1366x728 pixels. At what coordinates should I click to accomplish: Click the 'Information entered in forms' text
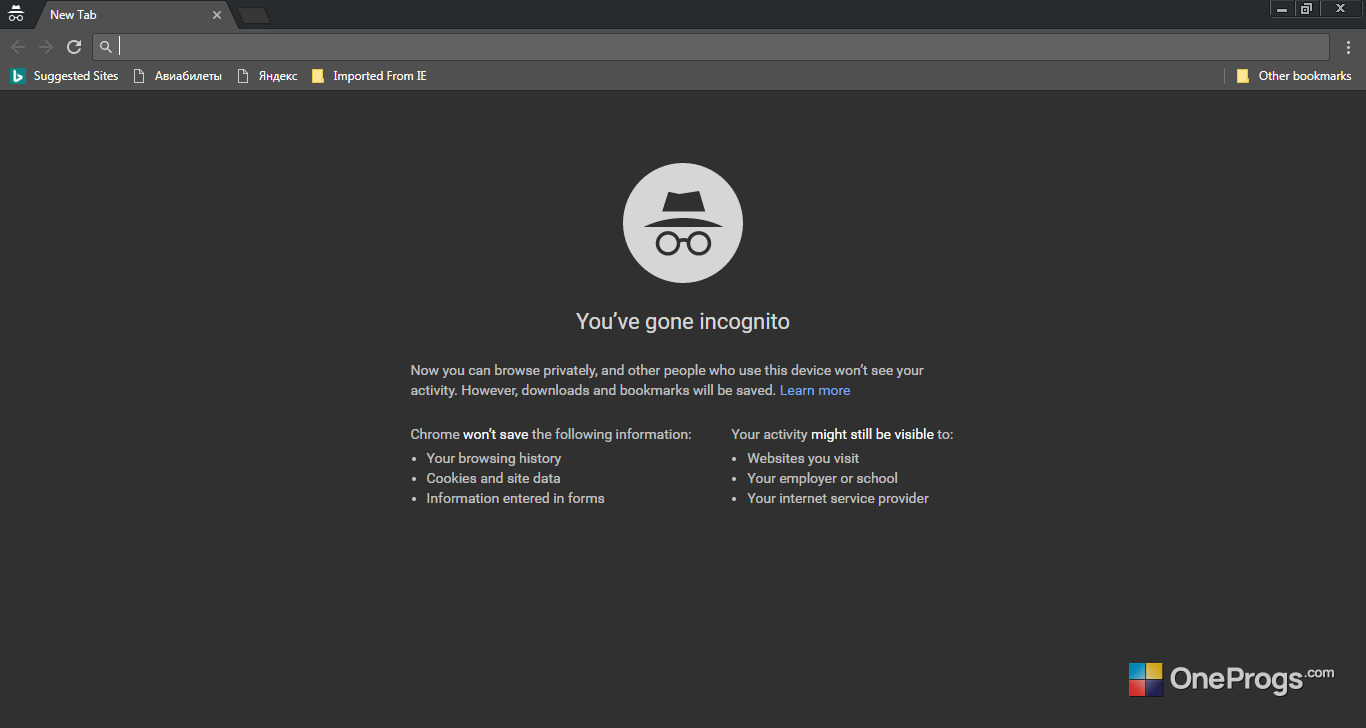(x=515, y=498)
